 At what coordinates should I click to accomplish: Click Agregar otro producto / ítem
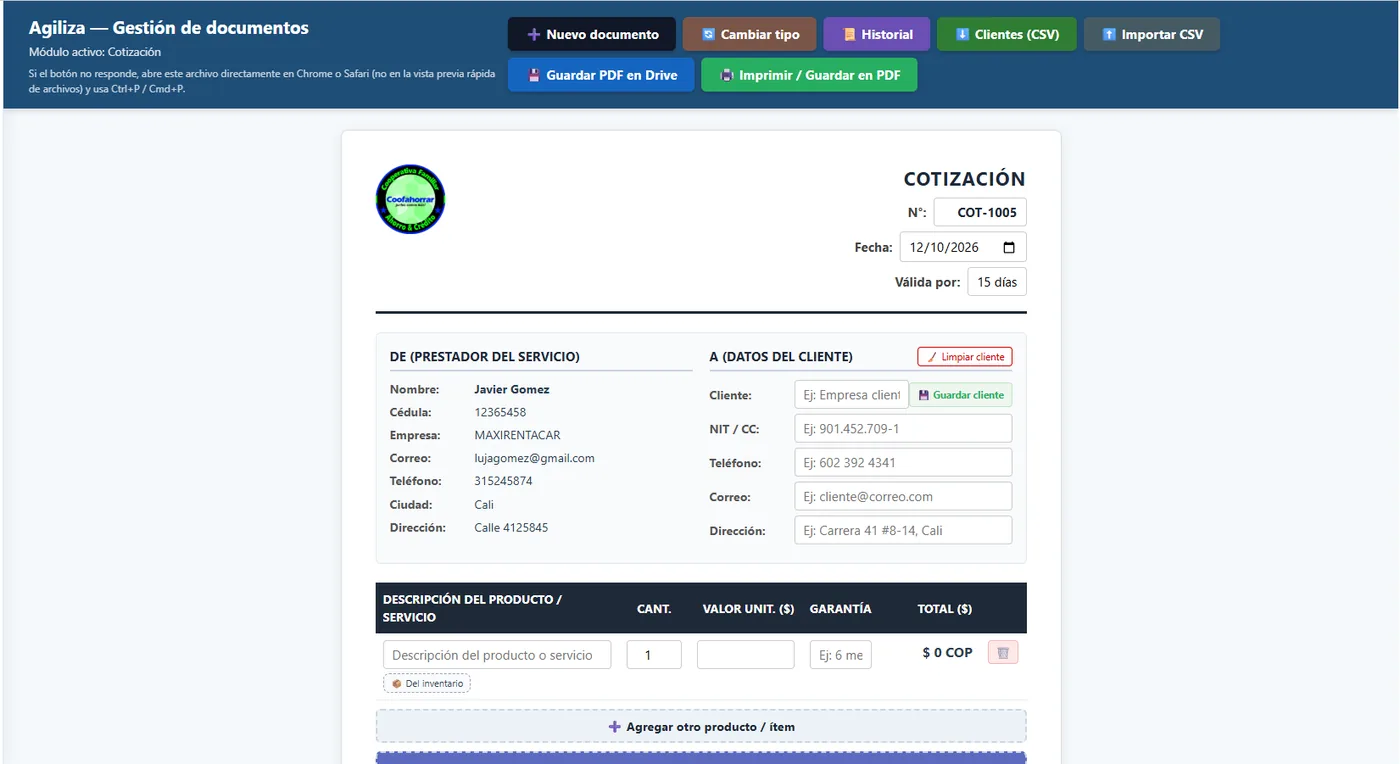(x=701, y=727)
